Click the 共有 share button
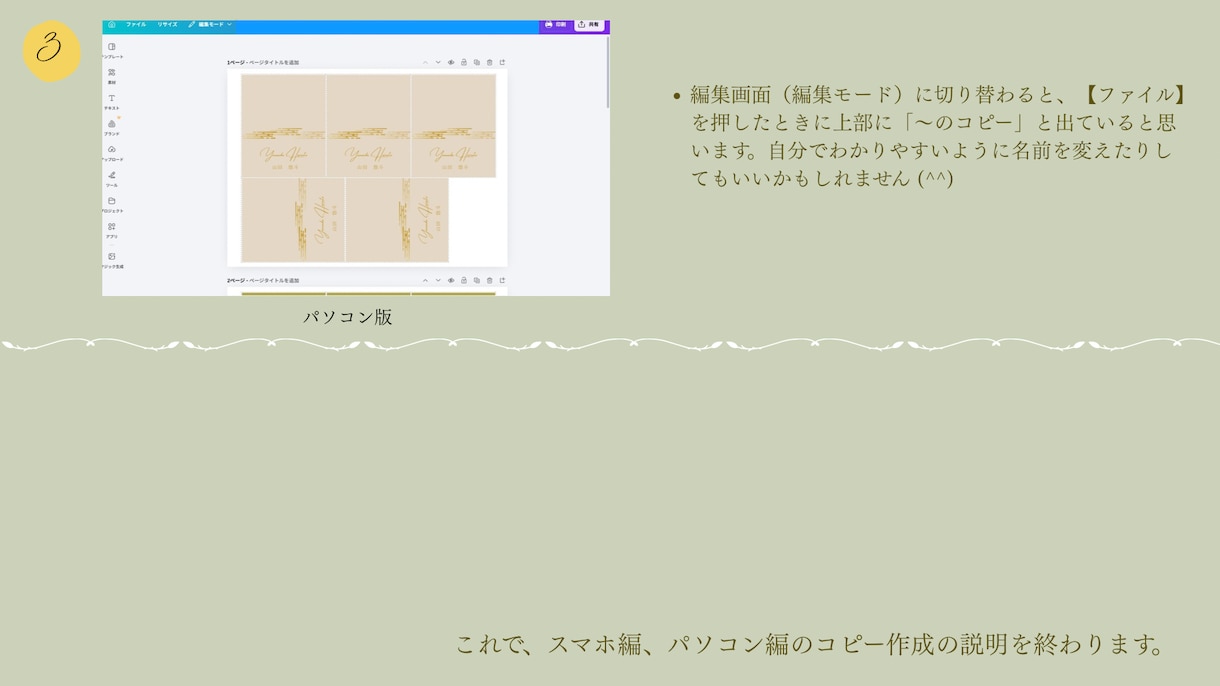The width and height of the screenshot is (1220, 686). pyautogui.click(x=589, y=24)
